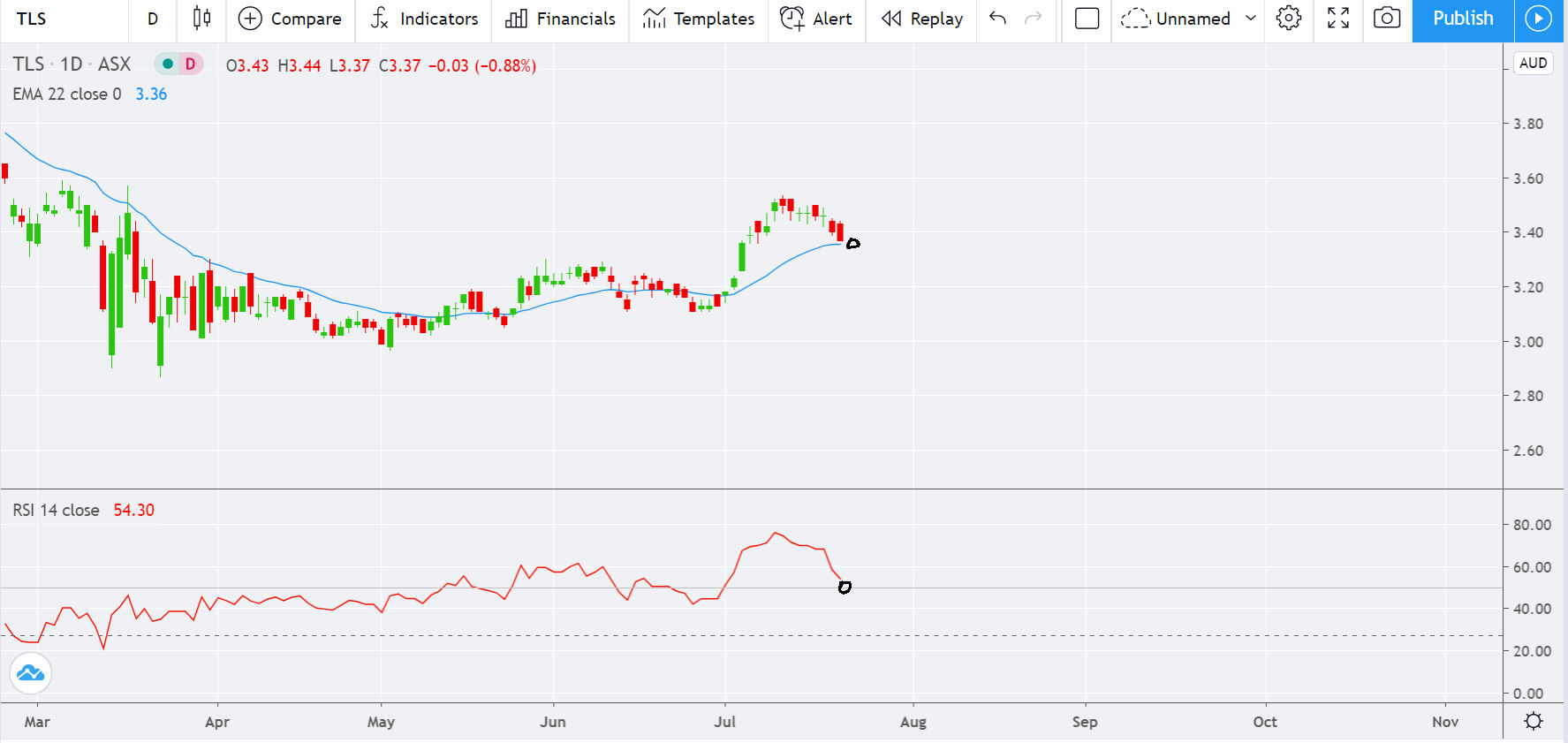The image size is (1568, 743).
Task: Toggle the green market status dot
Action: tap(167, 64)
